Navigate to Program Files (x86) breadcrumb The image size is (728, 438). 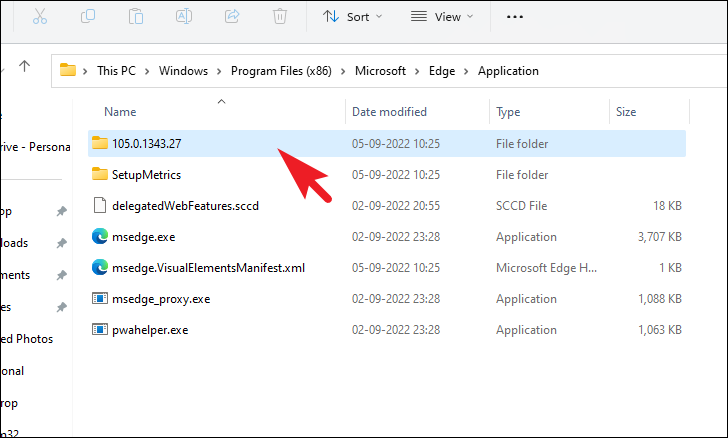(x=281, y=71)
